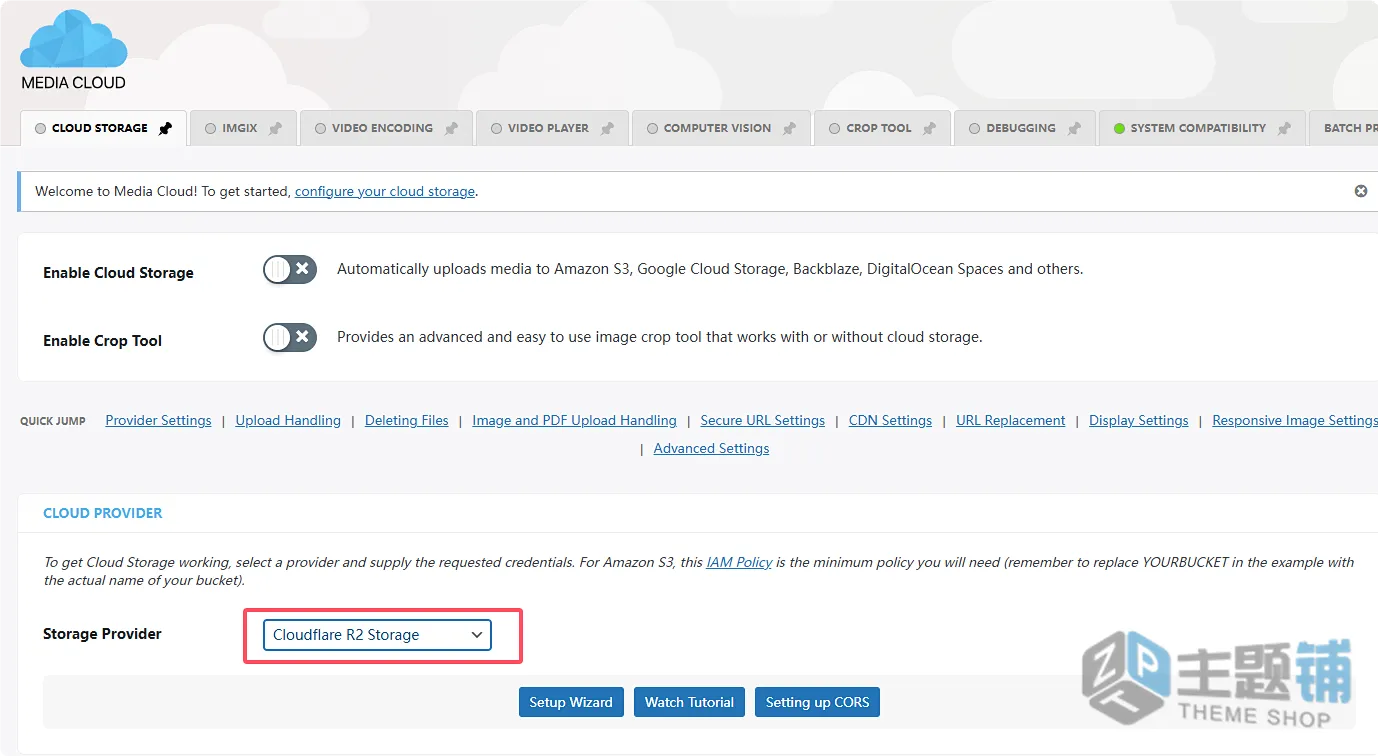The image size is (1378, 756).
Task: Jump to Deleting Files section
Action: (x=407, y=421)
